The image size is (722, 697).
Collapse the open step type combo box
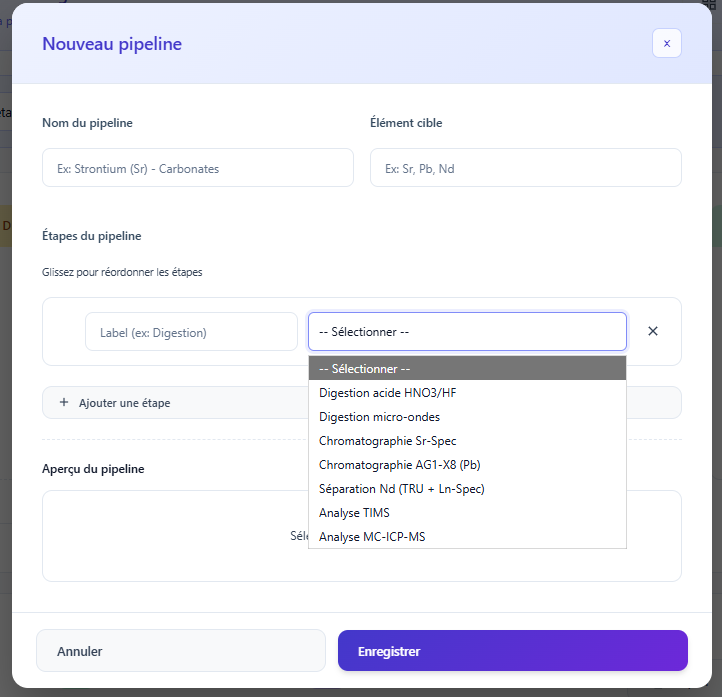[x=467, y=332]
